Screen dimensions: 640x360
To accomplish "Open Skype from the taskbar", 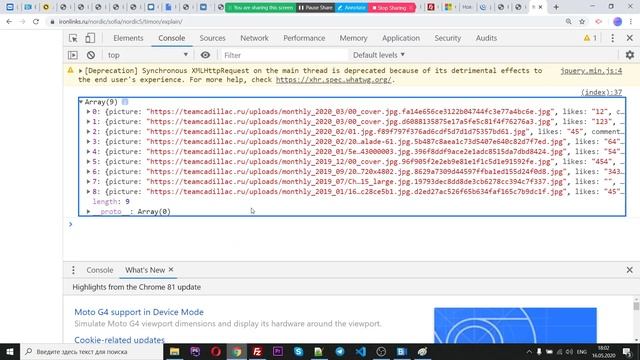I will point(298,351).
